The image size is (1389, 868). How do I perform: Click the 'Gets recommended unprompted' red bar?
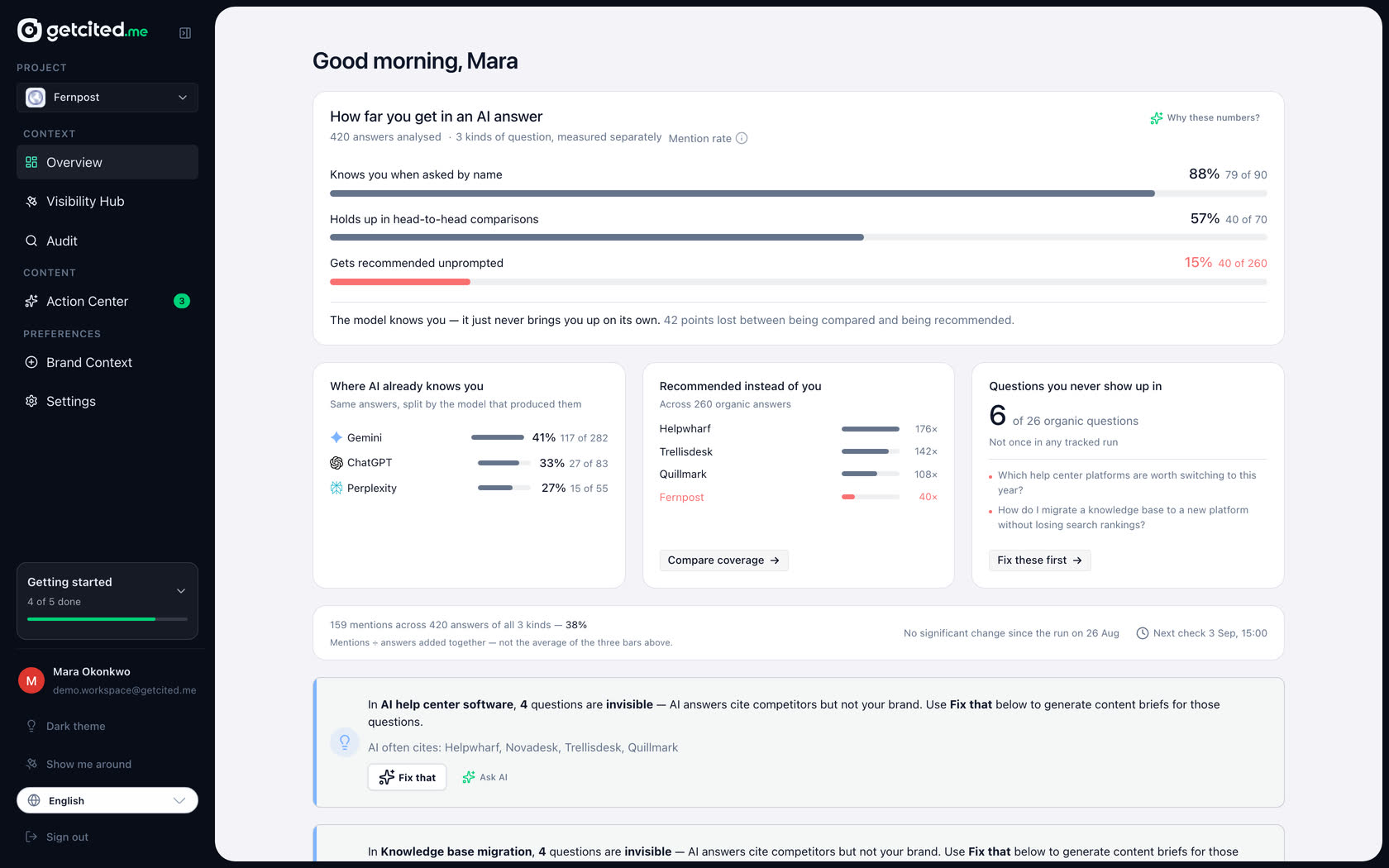(x=400, y=282)
